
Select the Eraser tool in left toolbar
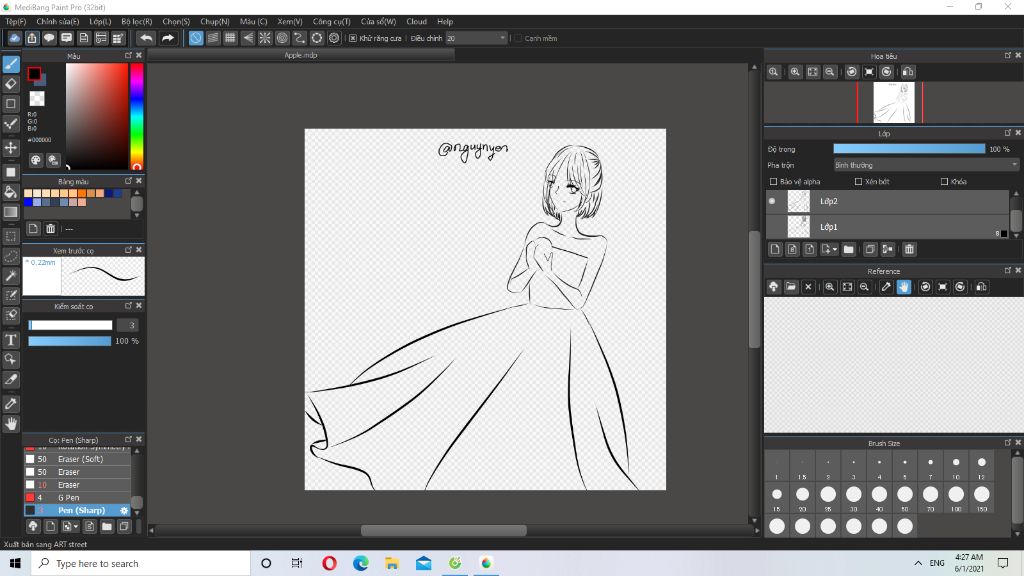[11, 84]
